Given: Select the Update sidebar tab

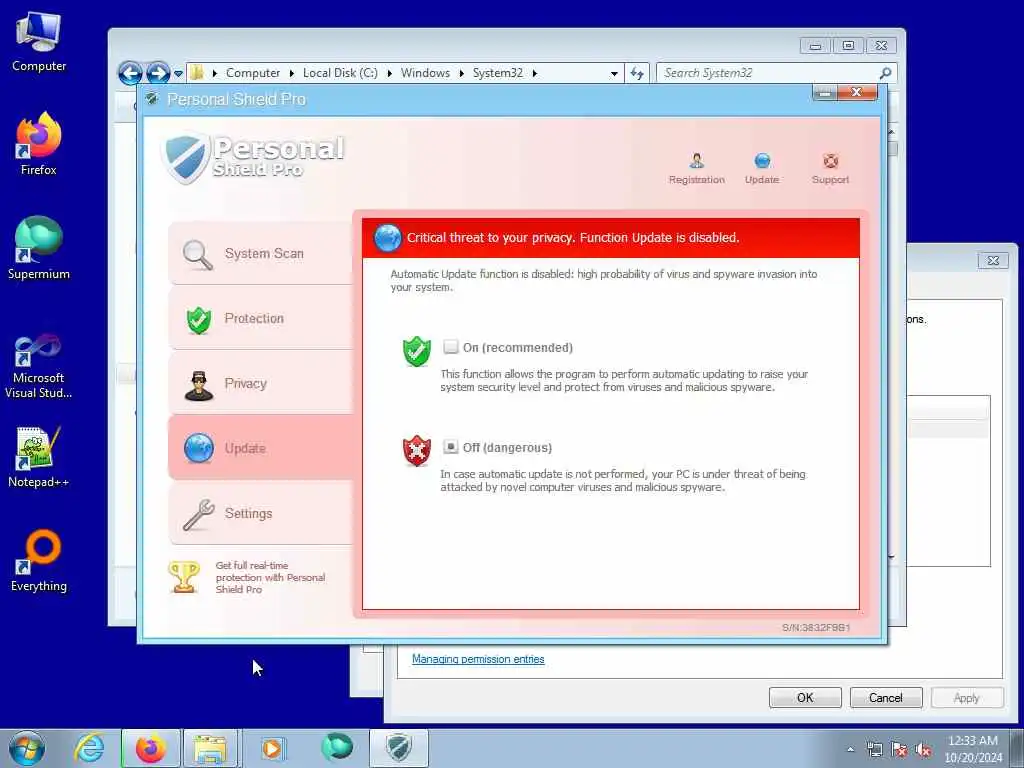Looking at the screenshot, I should pyautogui.click(x=260, y=448).
